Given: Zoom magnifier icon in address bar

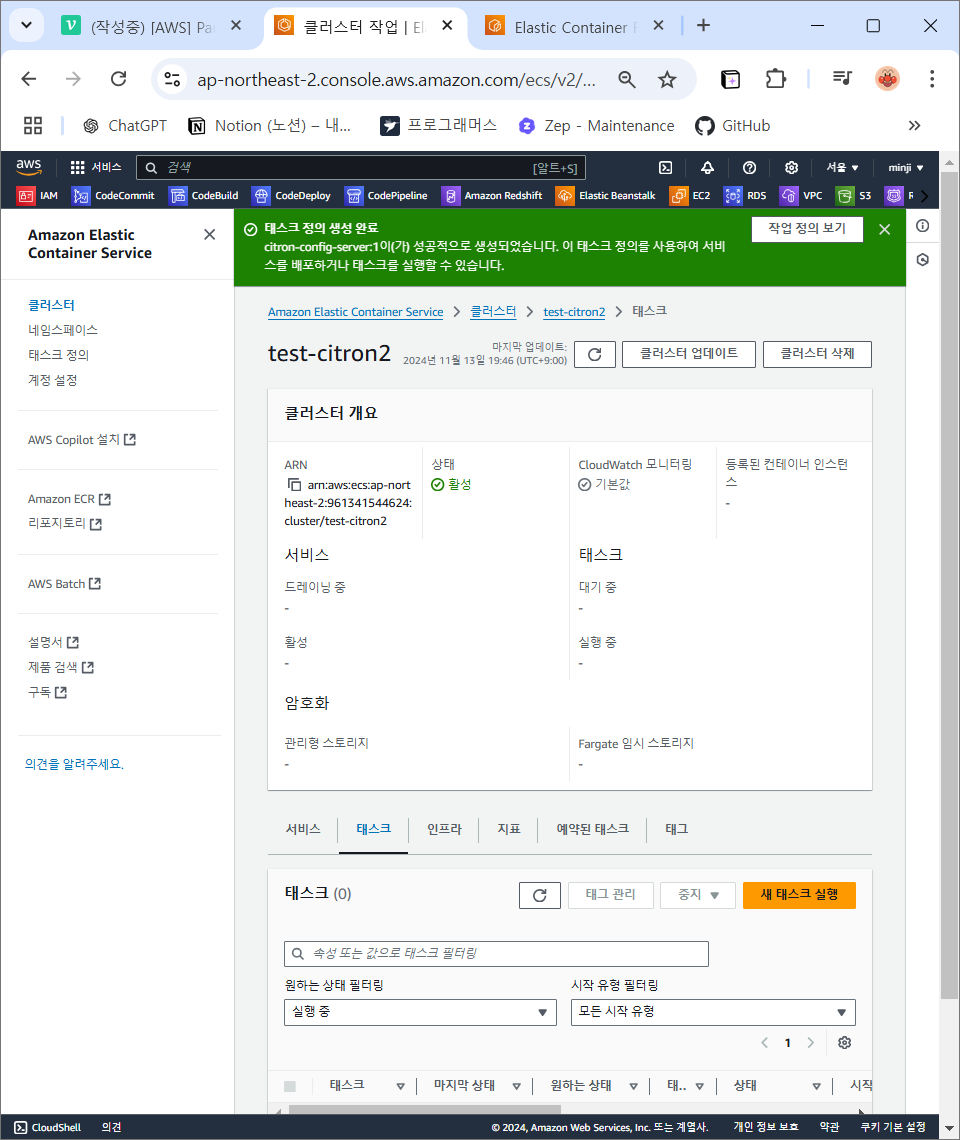Looking at the screenshot, I should [627, 79].
